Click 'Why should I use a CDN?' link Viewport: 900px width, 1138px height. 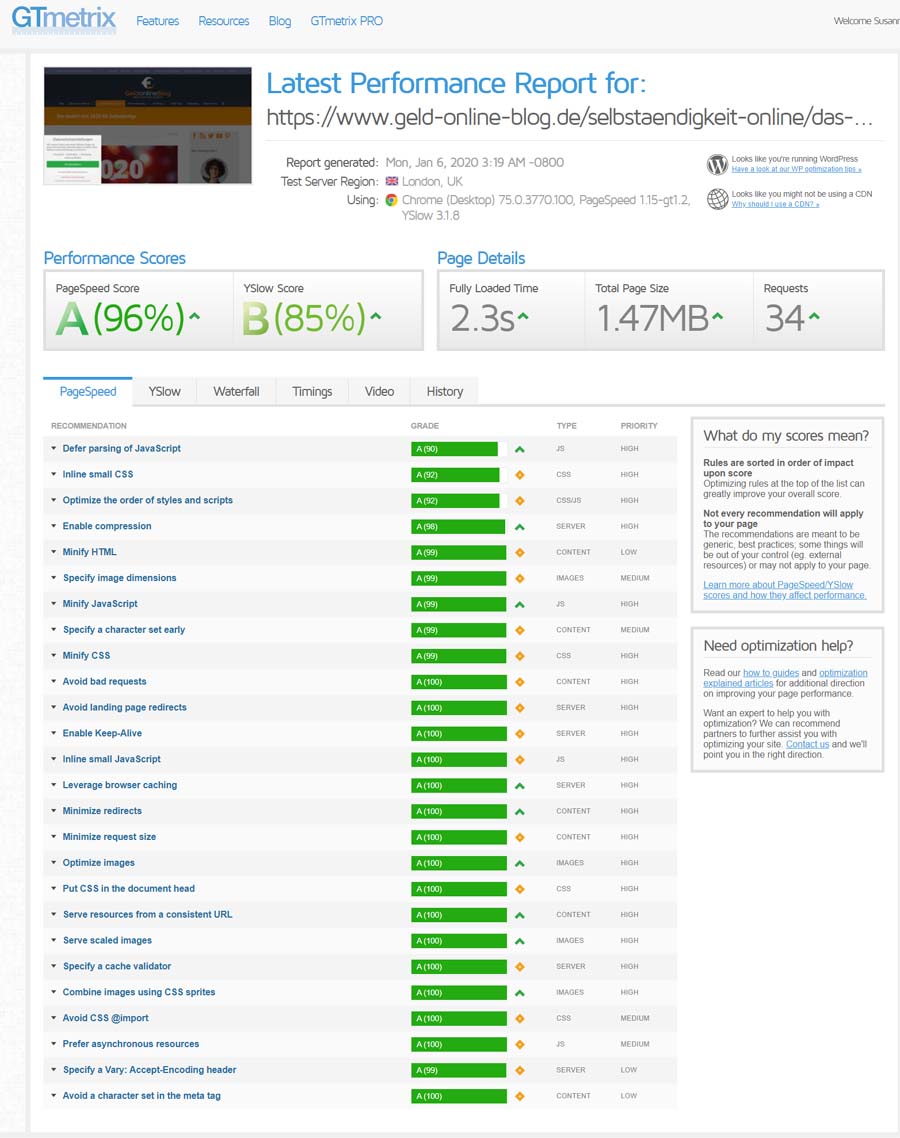coord(775,204)
